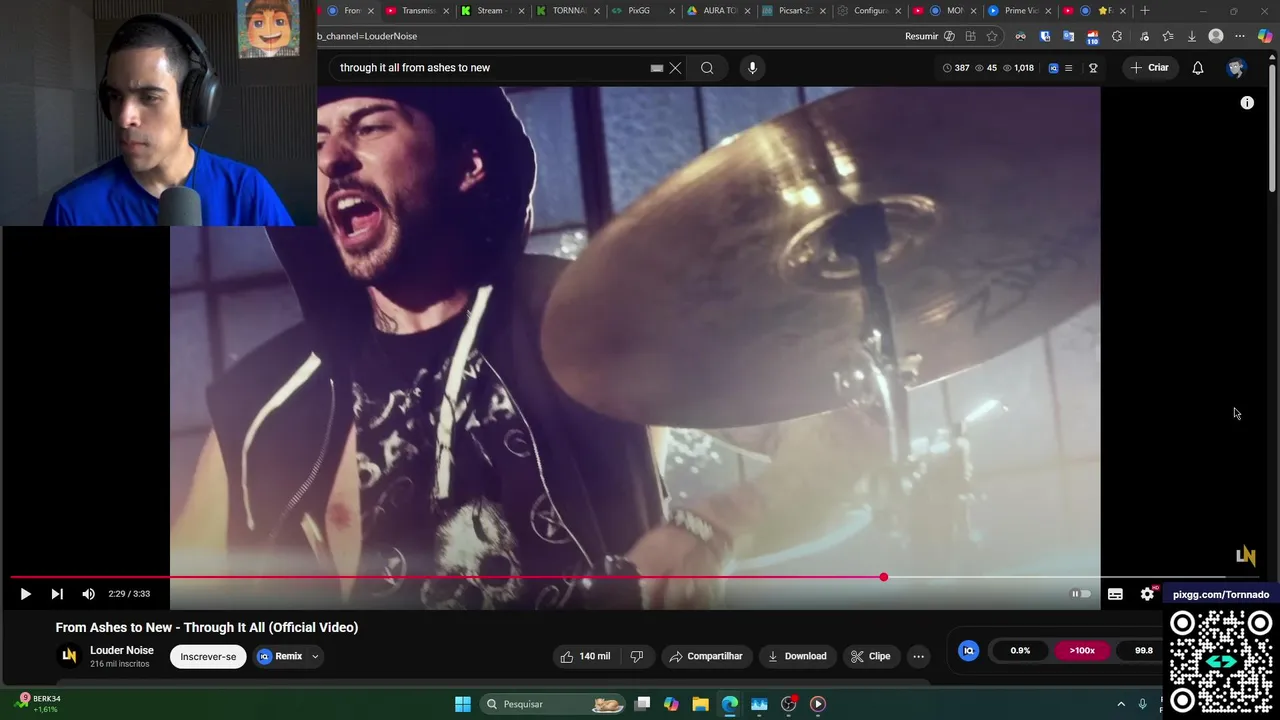The height and width of the screenshot is (720, 1280).
Task: Open the player settings gear
Action: (1148, 594)
